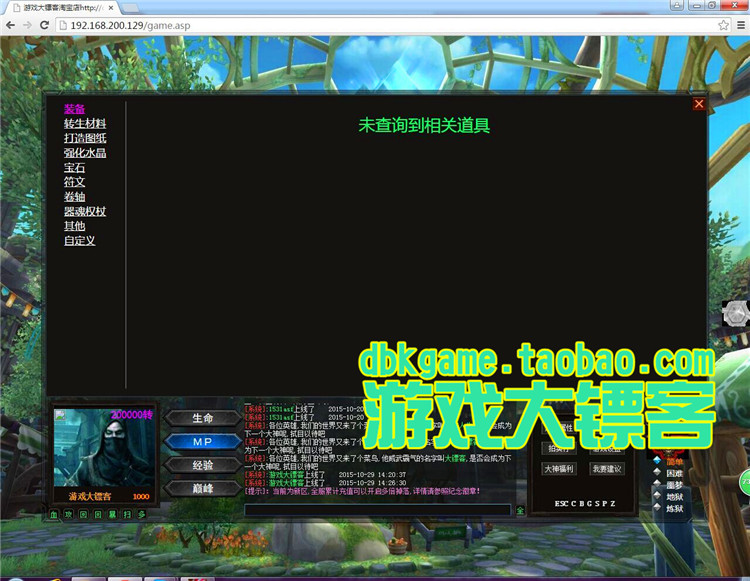Select the 打造图纸 category
The image size is (750, 581).
pos(85,138)
